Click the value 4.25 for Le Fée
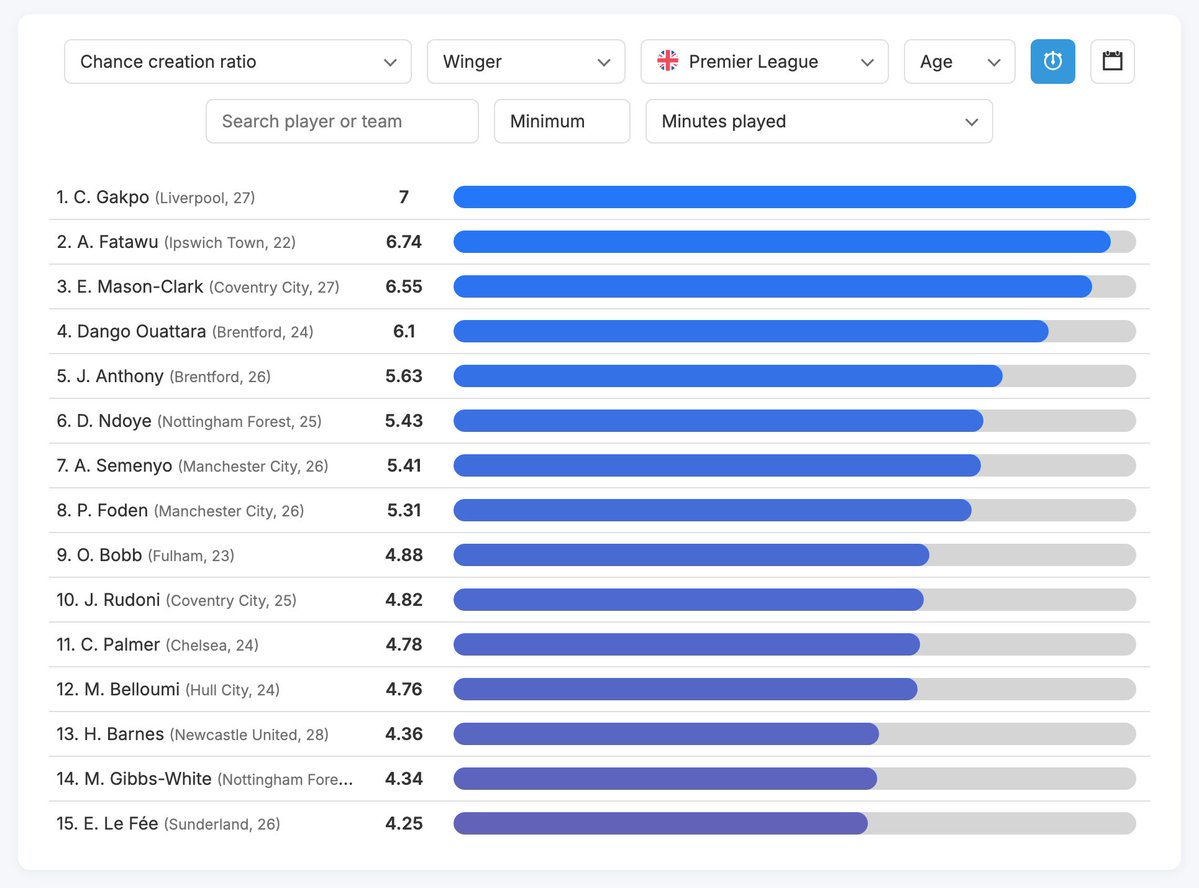Viewport: 1199px width, 888px height. (x=404, y=824)
